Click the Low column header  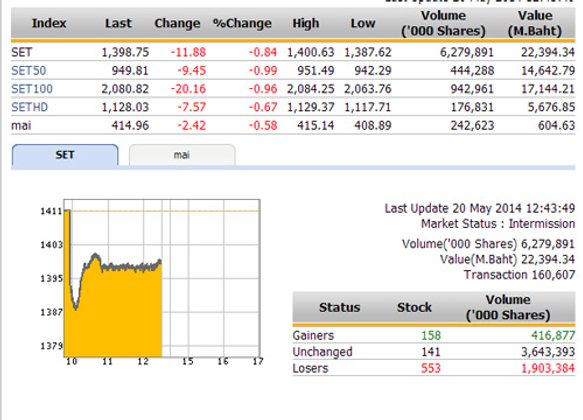click(x=363, y=23)
